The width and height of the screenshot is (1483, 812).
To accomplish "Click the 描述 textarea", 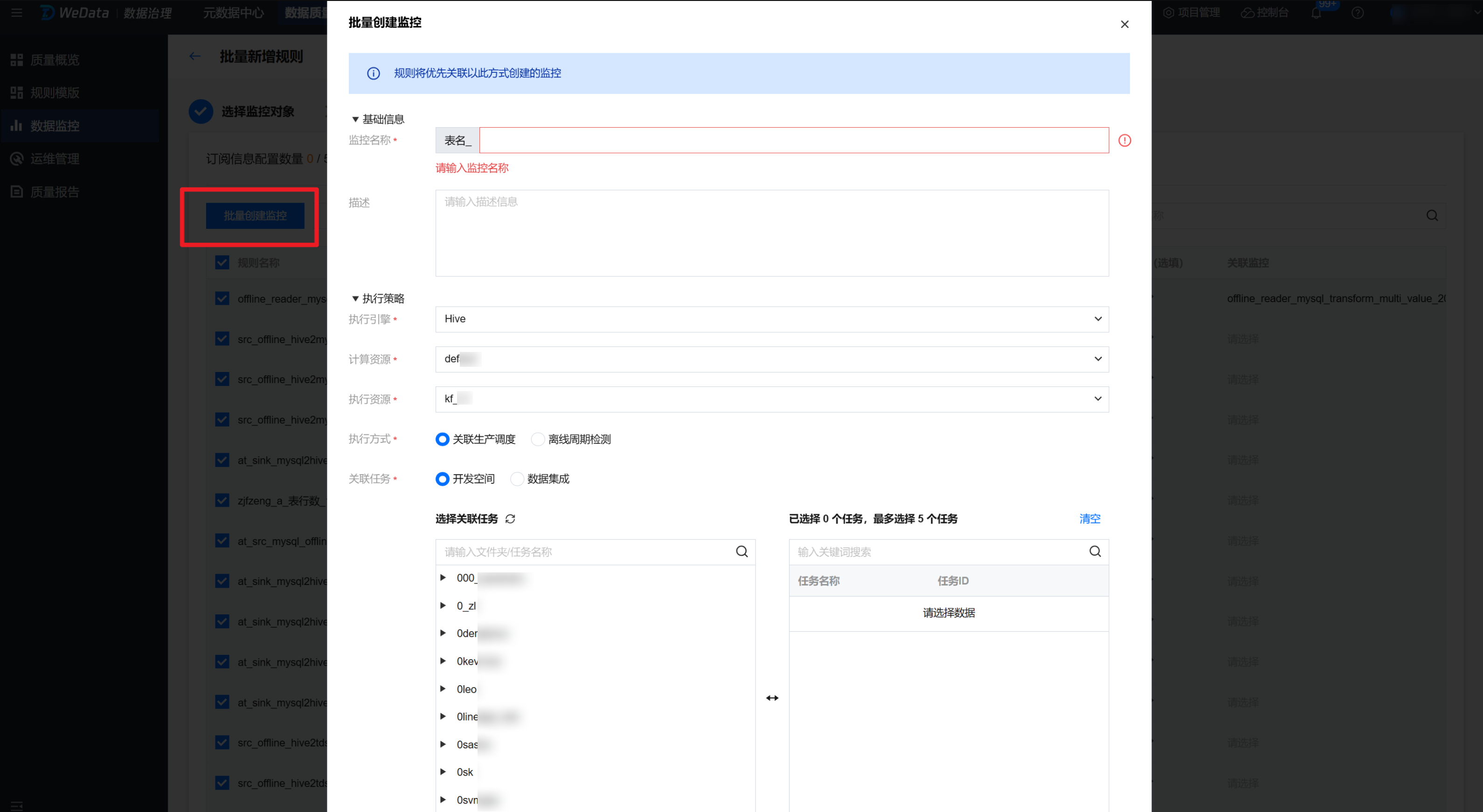I will point(771,233).
